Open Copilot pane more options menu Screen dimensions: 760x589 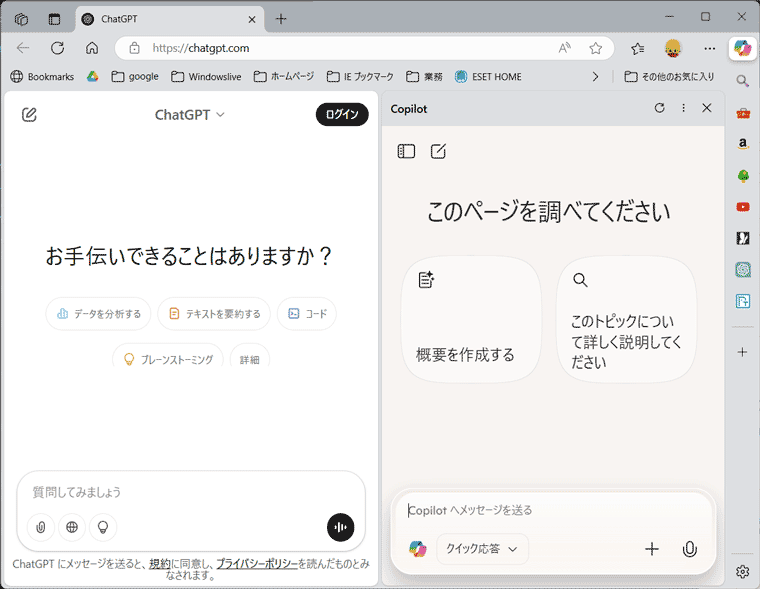pyautogui.click(x=683, y=108)
